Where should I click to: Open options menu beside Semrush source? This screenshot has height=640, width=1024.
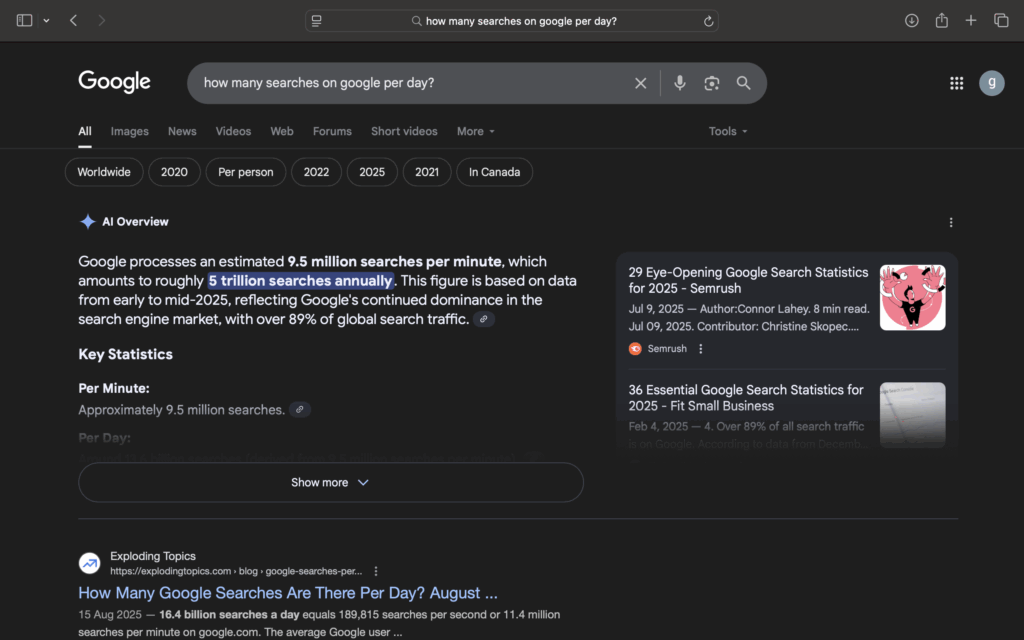pos(701,349)
